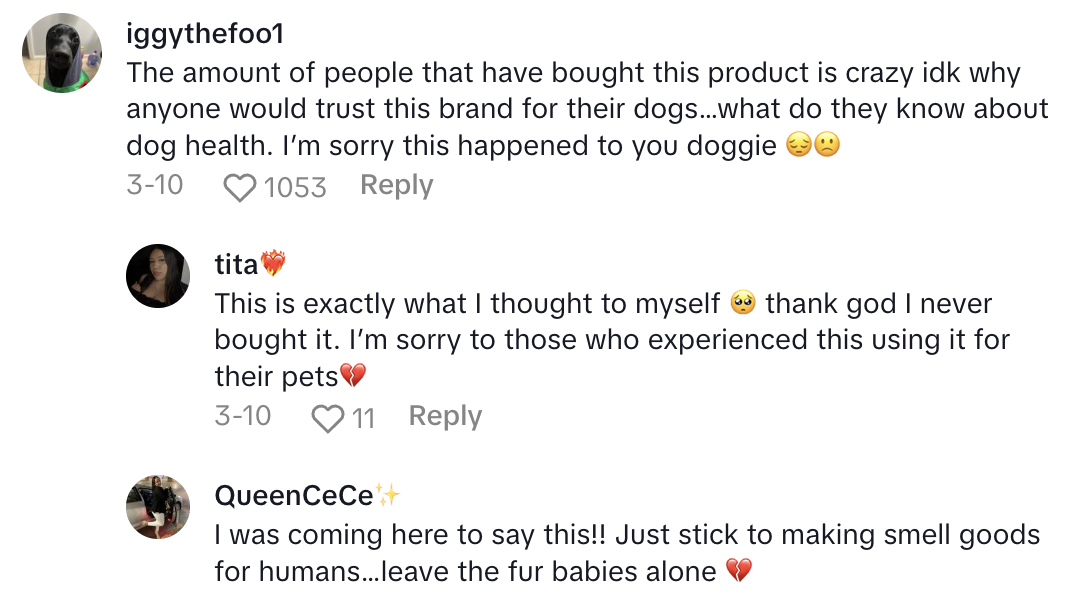Click the 1053 like count

click(x=295, y=187)
